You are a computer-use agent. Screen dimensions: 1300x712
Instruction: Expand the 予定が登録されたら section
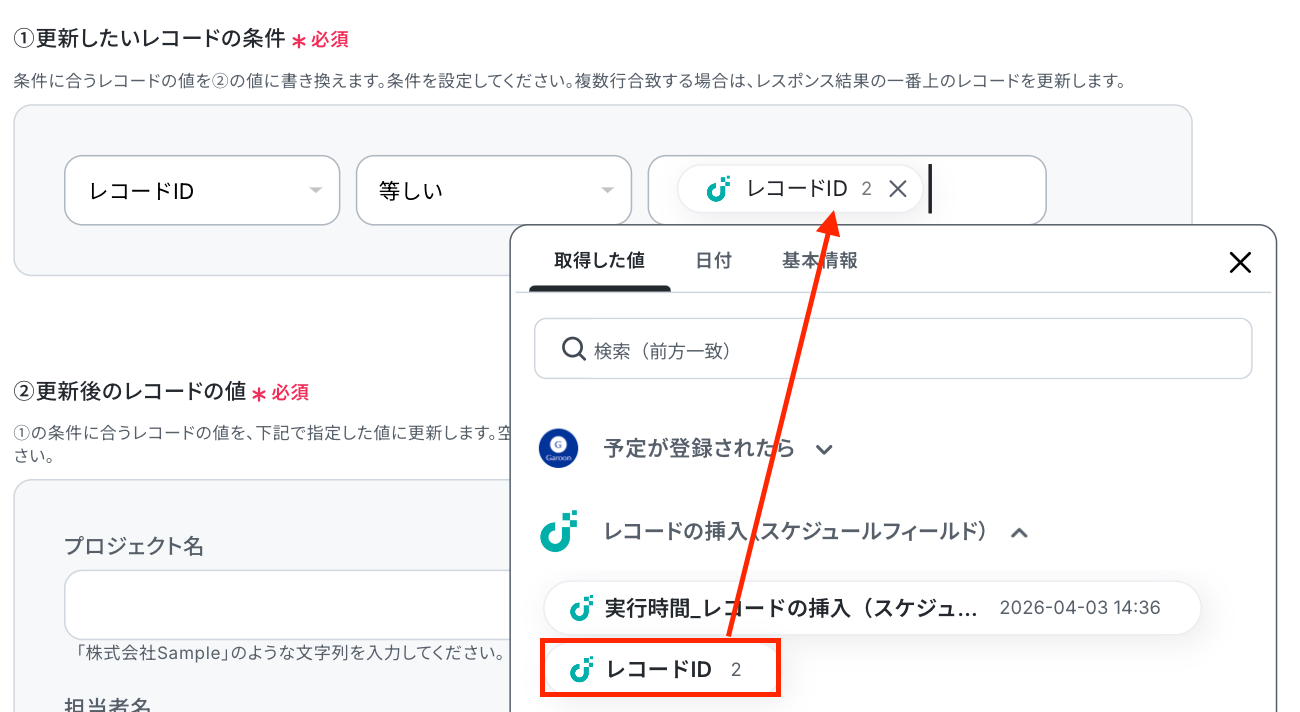click(x=824, y=449)
